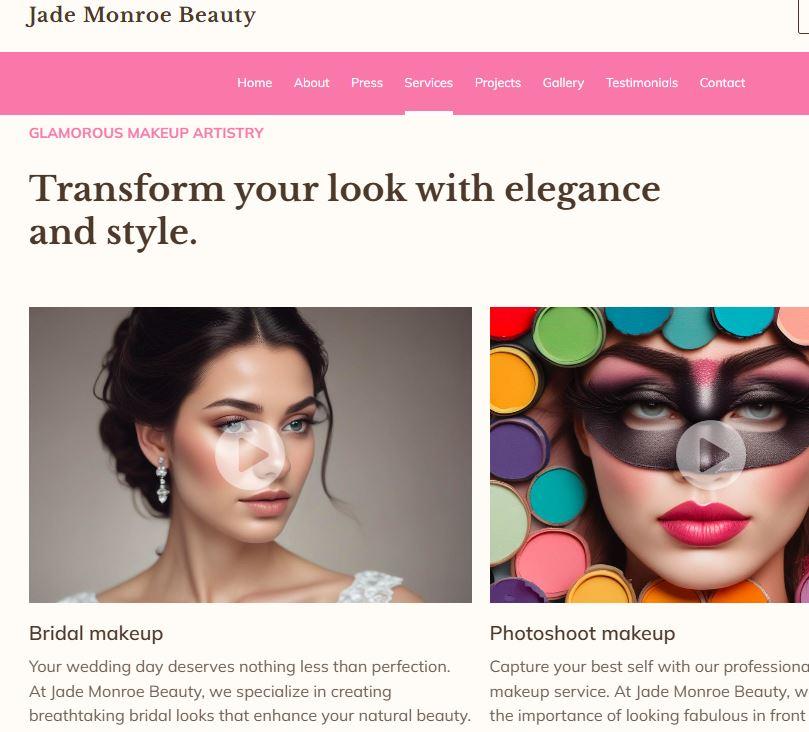Open the Gallery page

(563, 83)
